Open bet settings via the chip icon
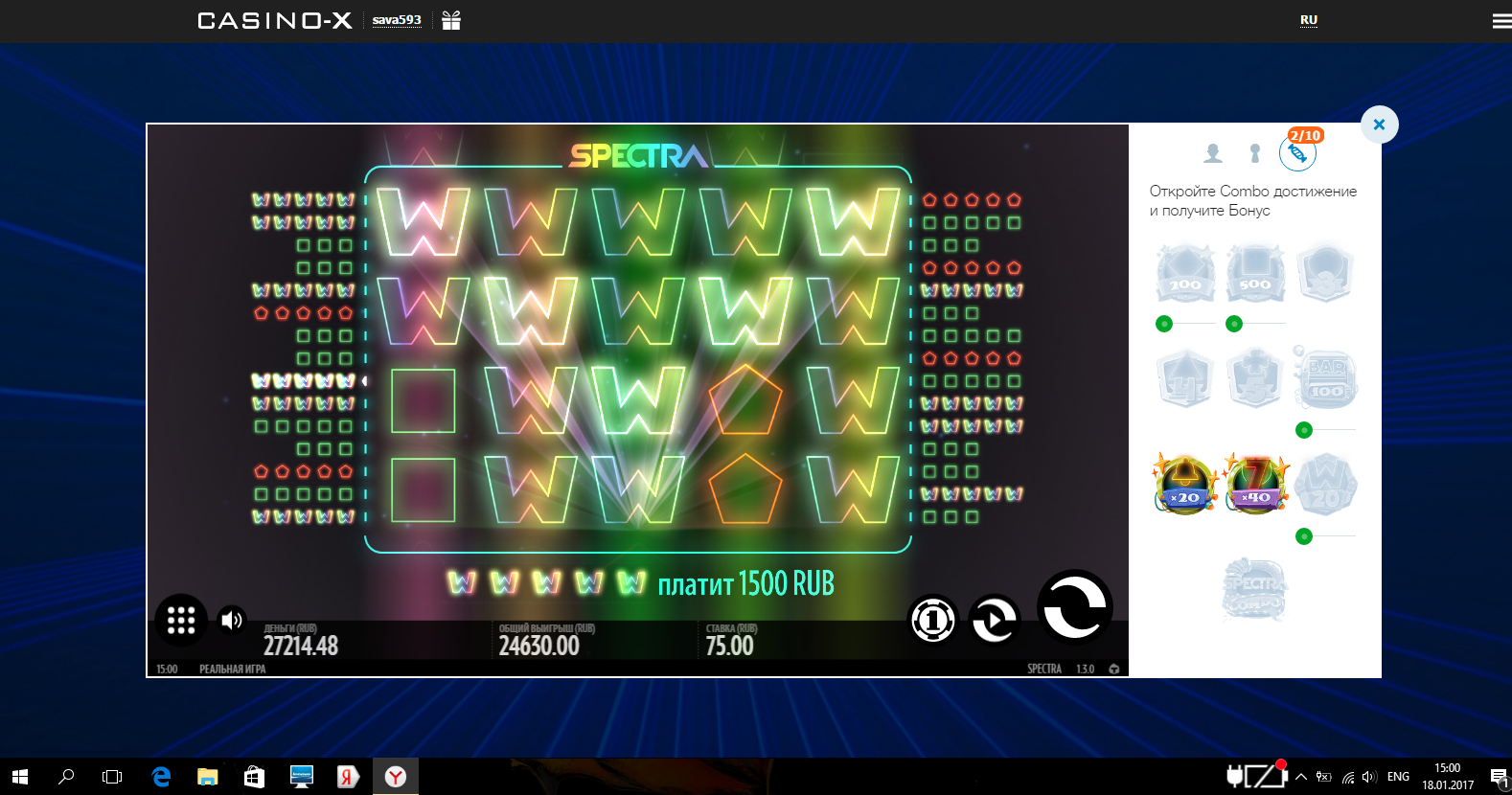1512x795 pixels. [932, 621]
